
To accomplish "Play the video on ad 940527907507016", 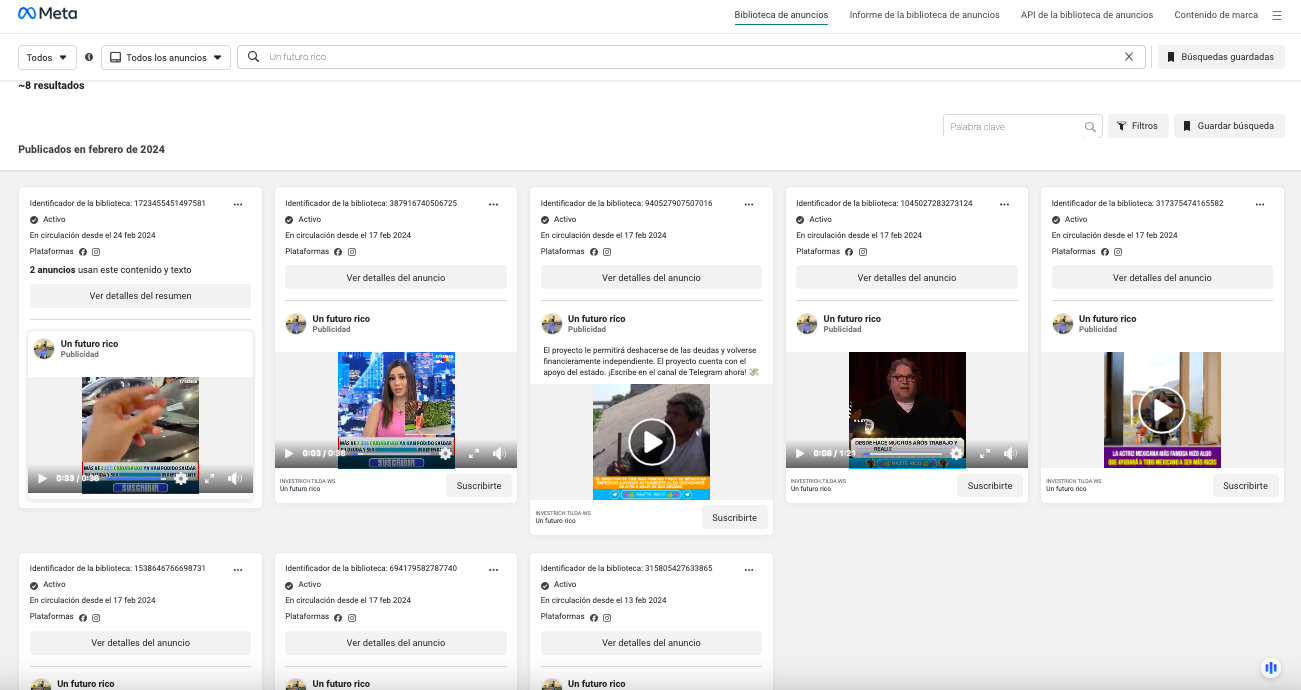I will coord(651,442).
